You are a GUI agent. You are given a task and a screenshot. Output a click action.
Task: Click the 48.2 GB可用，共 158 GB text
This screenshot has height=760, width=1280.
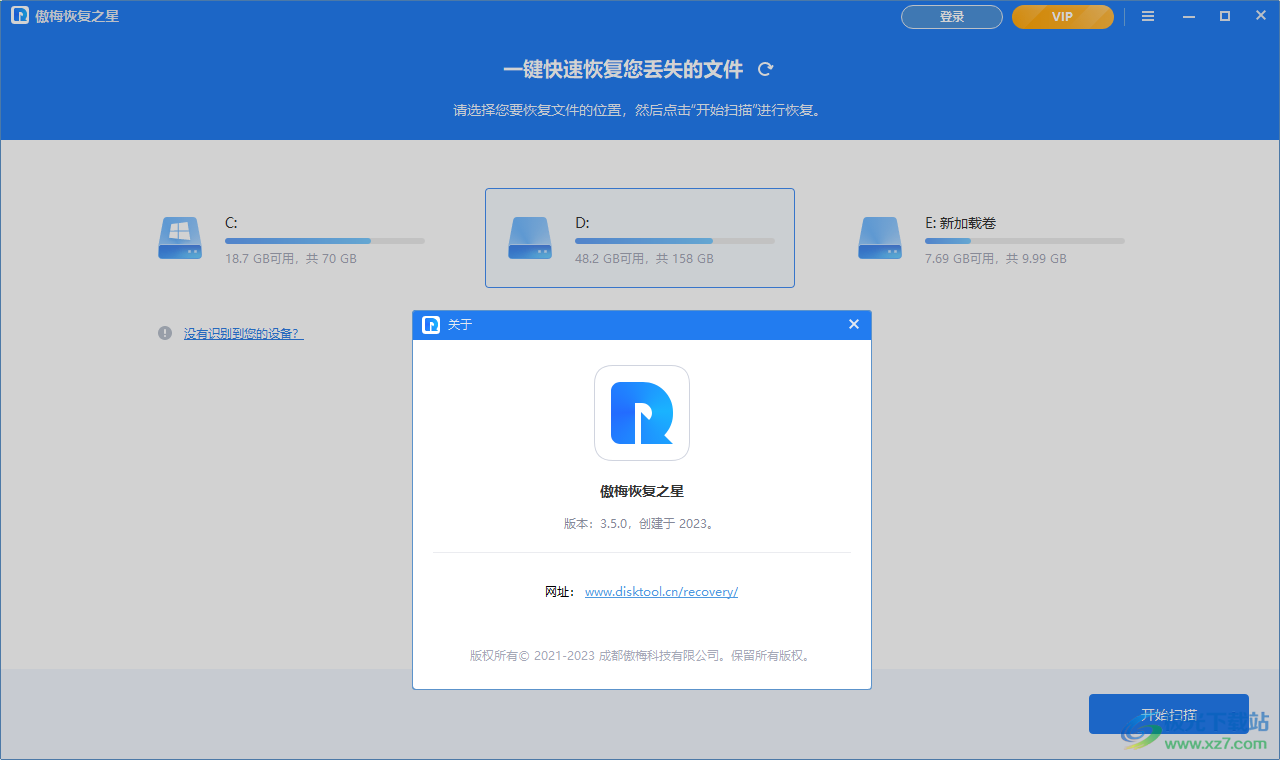(x=644, y=259)
